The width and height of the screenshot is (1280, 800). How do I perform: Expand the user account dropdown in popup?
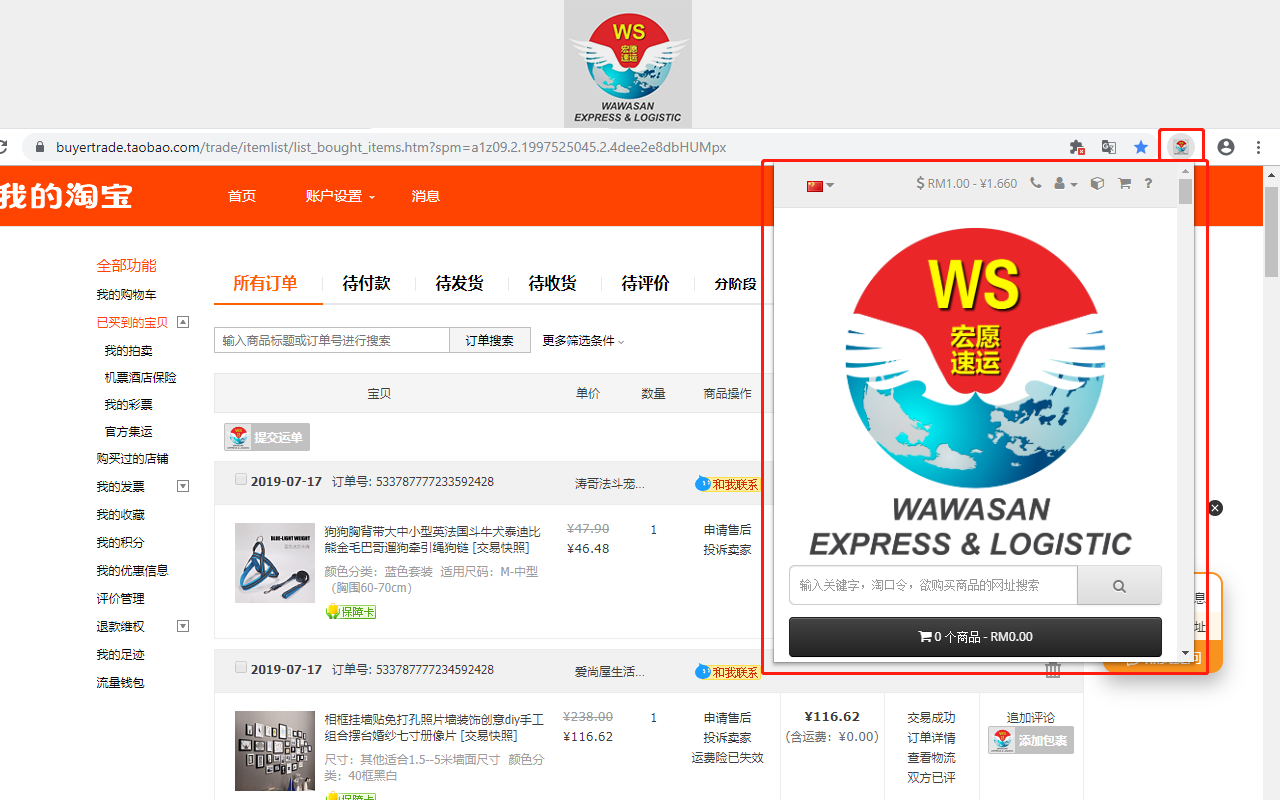(1066, 184)
